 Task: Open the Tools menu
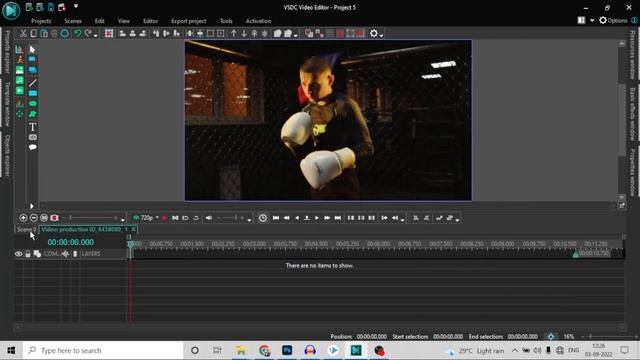click(x=226, y=21)
